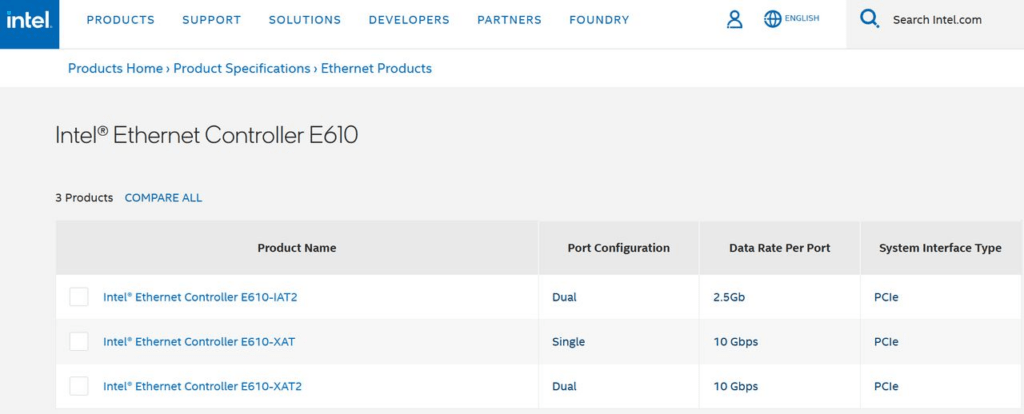Open Intel Ethernet Controller E610-XAT link

coord(199,342)
